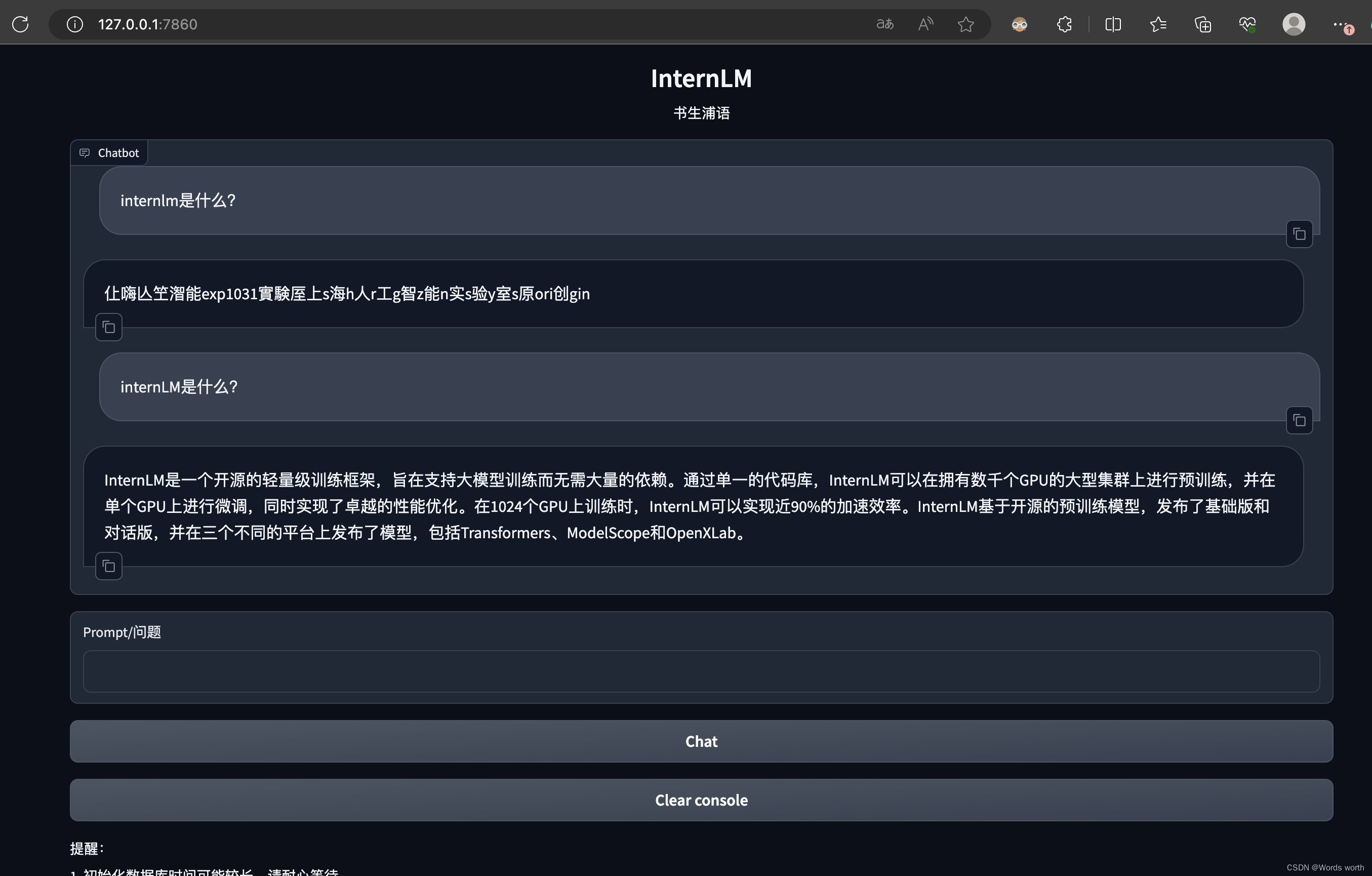Click the browser essentials heart icon

tap(1247, 24)
